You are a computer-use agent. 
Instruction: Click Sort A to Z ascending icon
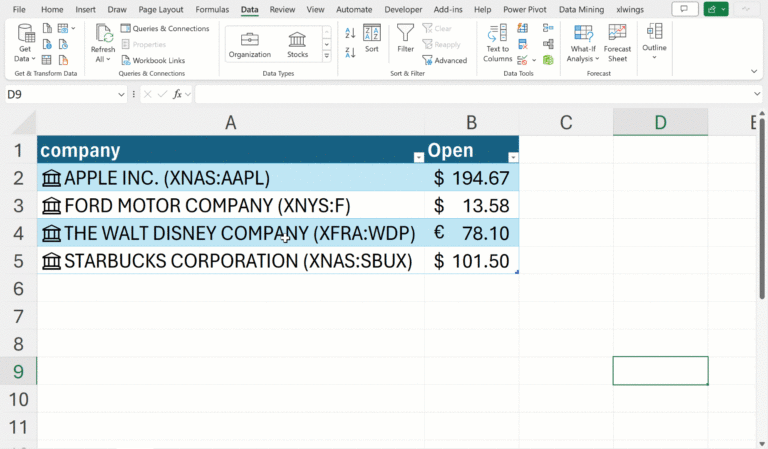pyautogui.click(x=350, y=32)
